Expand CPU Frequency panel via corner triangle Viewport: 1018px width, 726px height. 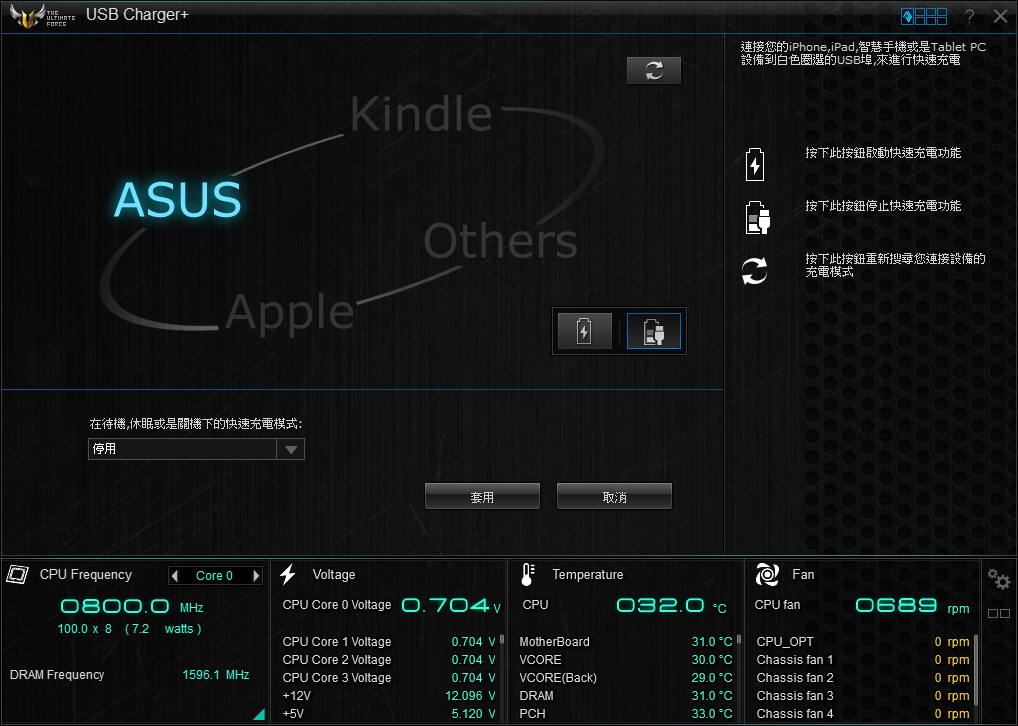259,714
